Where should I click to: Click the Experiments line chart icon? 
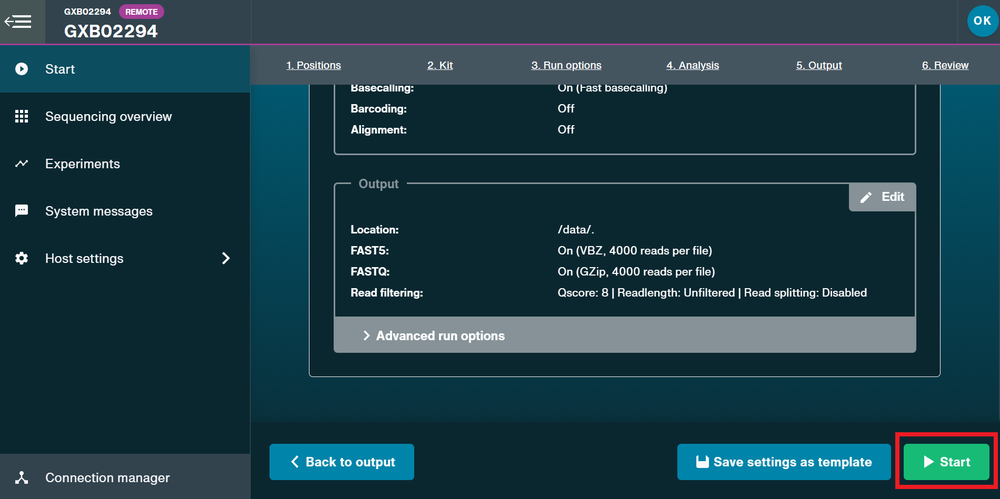click(x=22, y=164)
